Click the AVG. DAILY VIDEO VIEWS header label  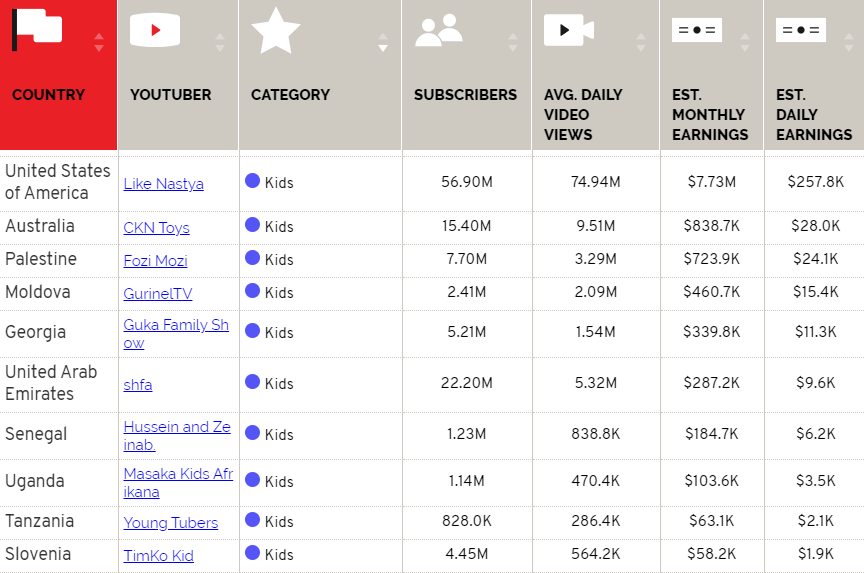(x=583, y=115)
